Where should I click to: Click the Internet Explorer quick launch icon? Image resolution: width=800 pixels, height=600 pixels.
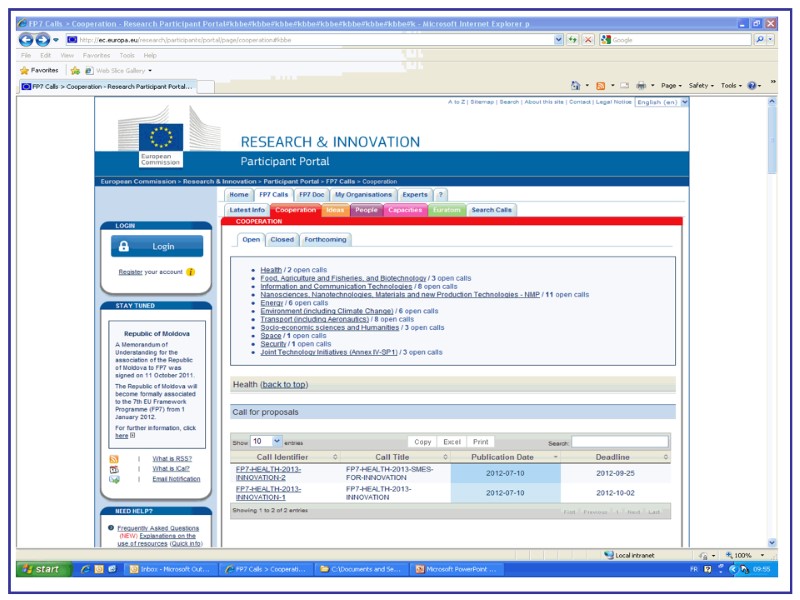pyautogui.click(x=85, y=569)
